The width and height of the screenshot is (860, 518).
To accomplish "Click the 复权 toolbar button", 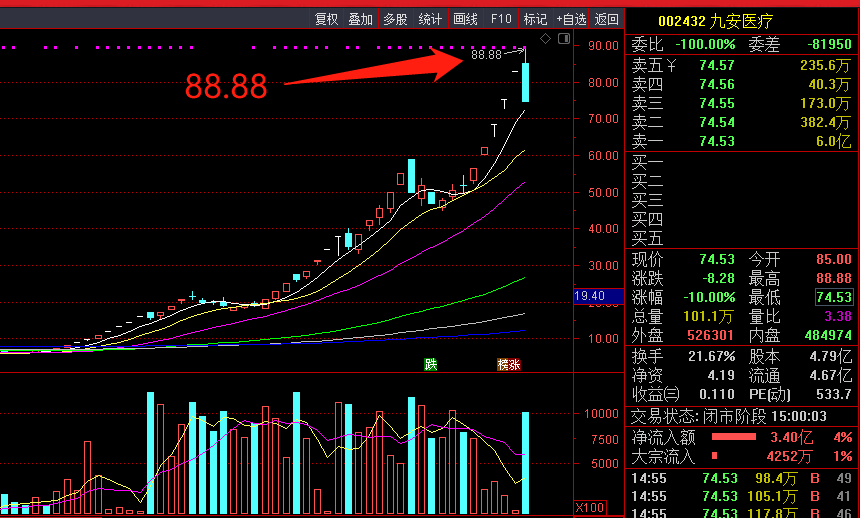I will [327, 19].
